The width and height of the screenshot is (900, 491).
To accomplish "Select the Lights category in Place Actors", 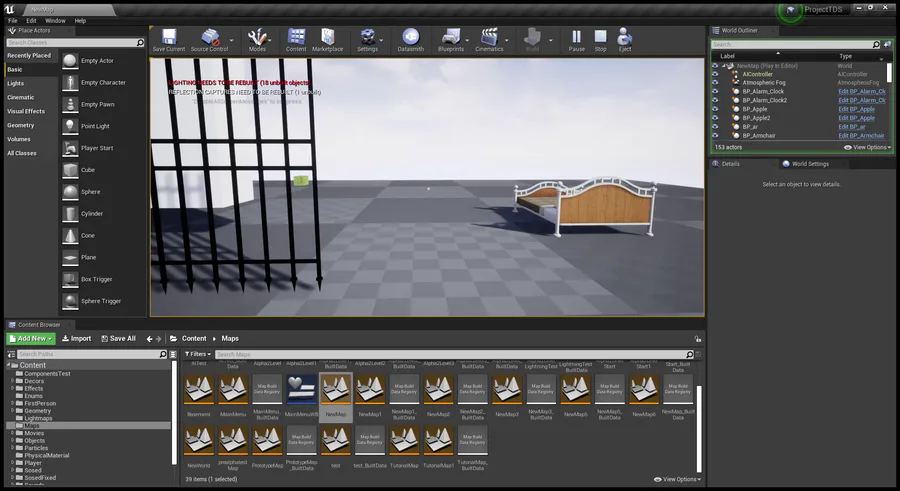I will (x=15, y=83).
